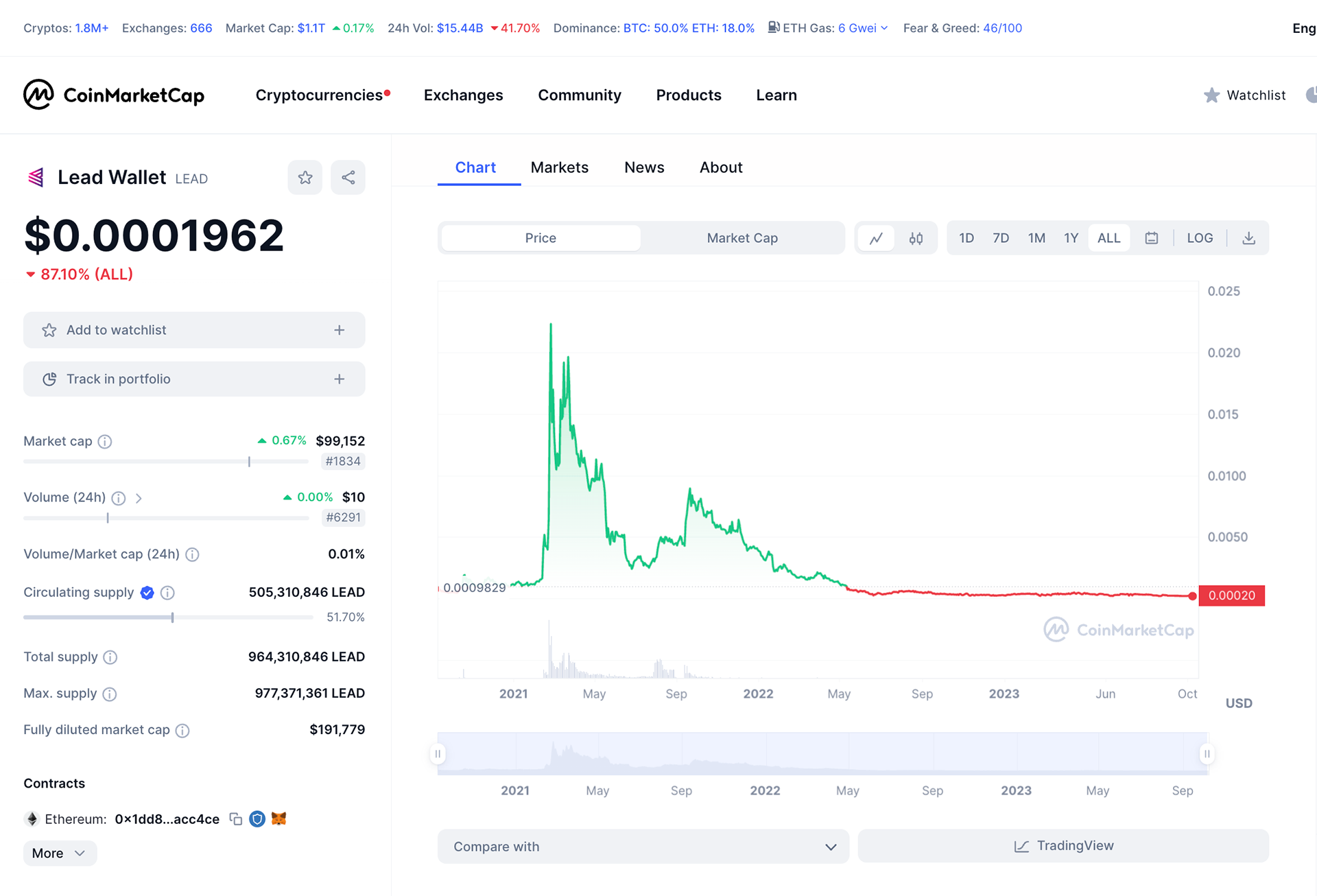This screenshot has height=896, width=1317.
Task: Click Watchlist in the top bar
Action: [x=1256, y=95]
